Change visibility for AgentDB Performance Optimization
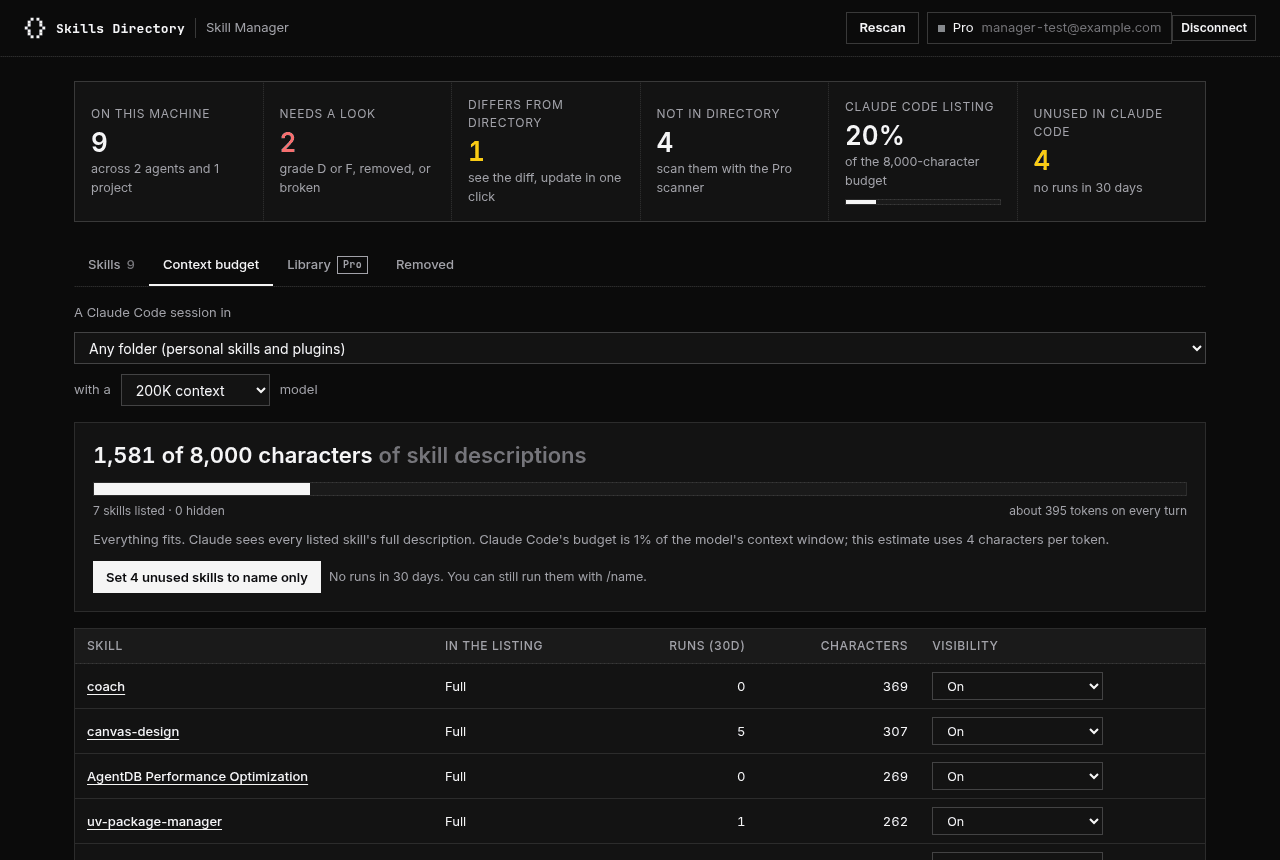The image size is (1280, 860). point(1017,776)
